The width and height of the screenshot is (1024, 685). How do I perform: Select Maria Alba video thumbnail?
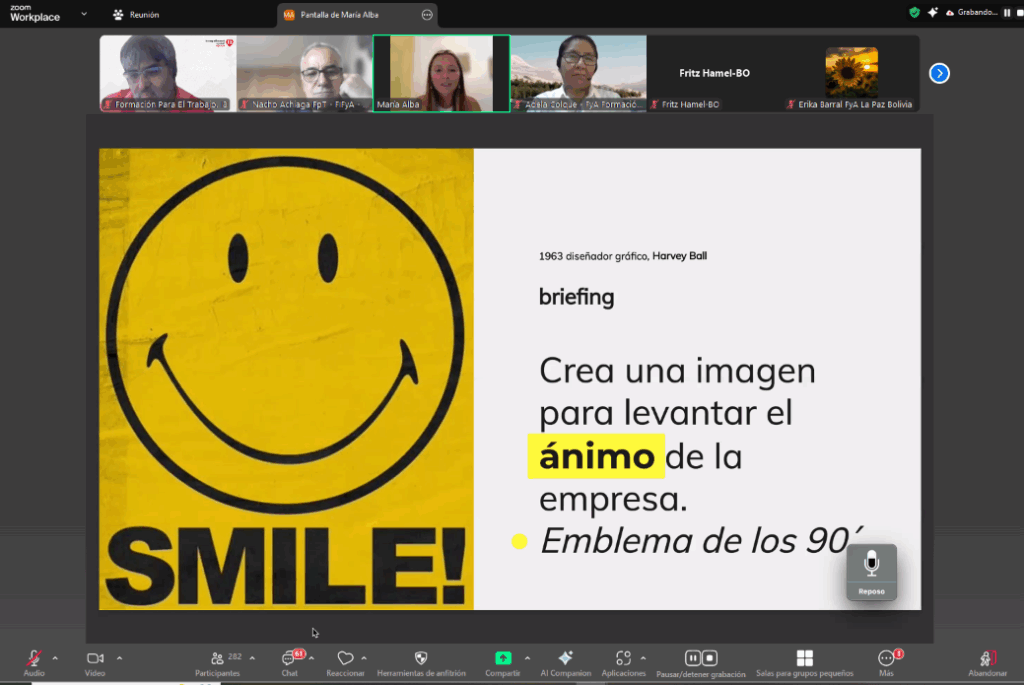tap(441, 73)
